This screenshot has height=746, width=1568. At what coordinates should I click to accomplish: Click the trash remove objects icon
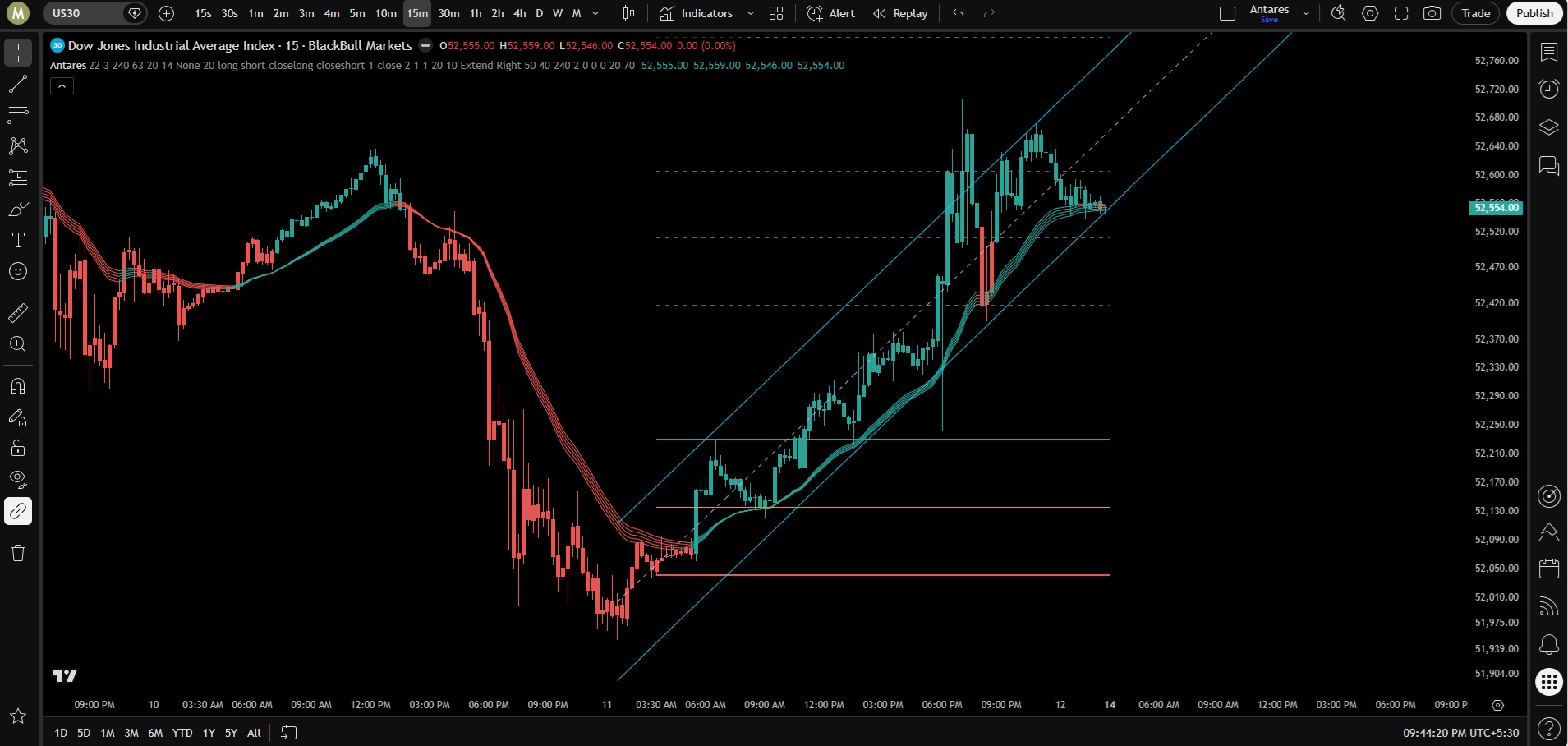pos(18,553)
